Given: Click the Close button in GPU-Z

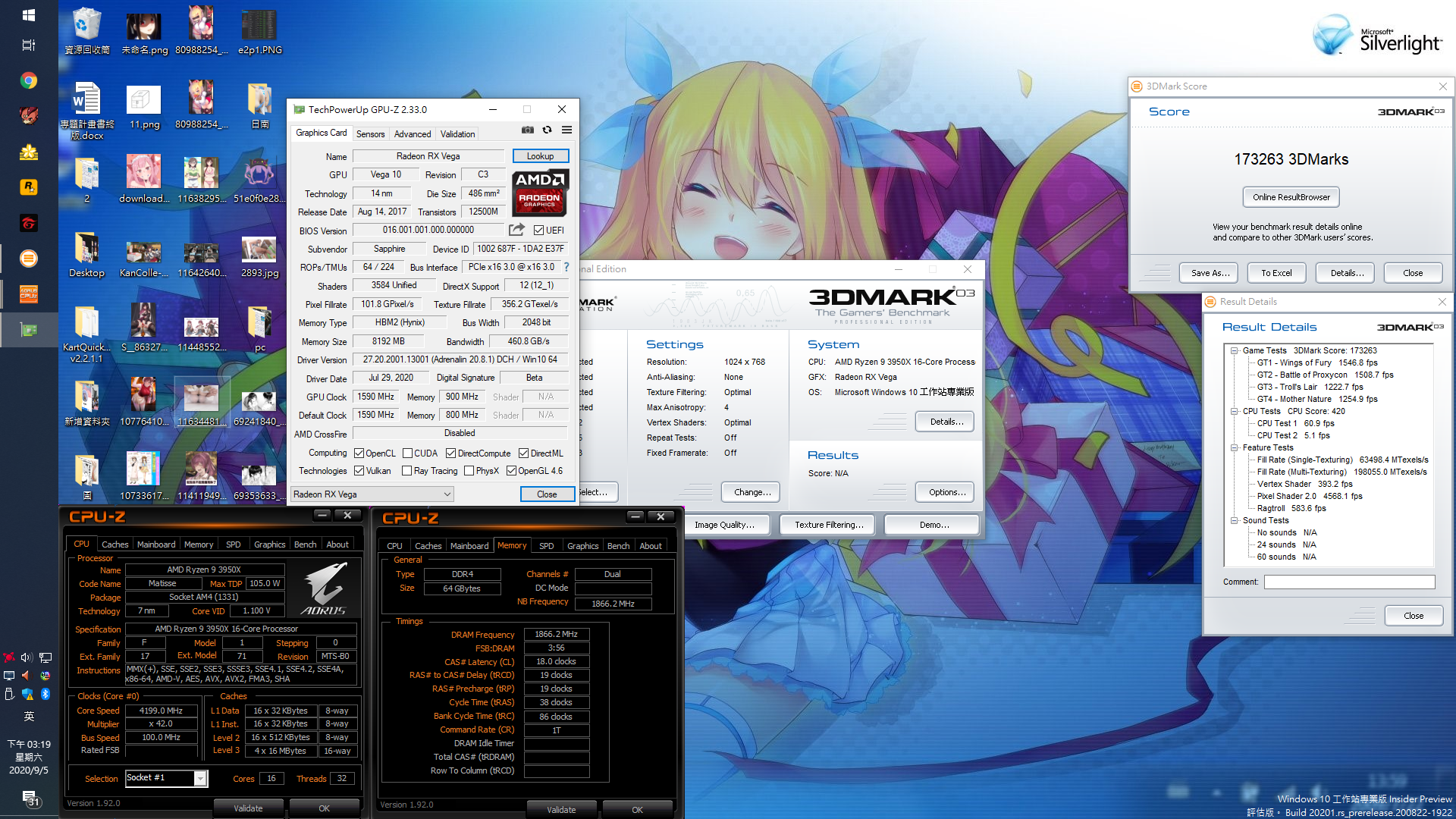Looking at the screenshot, I should pyautogui.click(x=547, y=494).
